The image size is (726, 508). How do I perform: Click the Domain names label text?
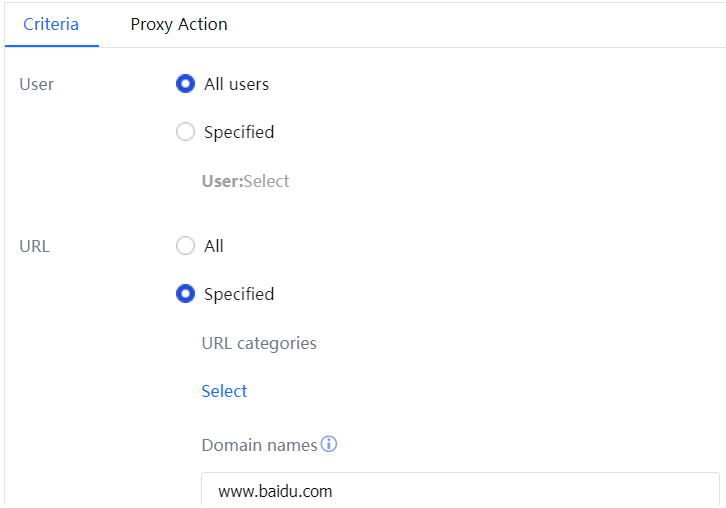(x=259, y=444)
